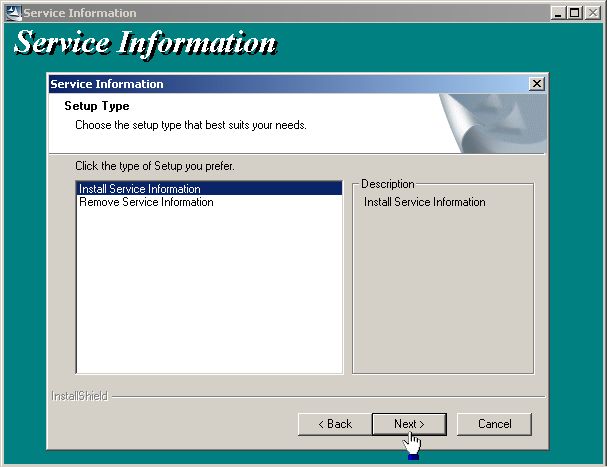Image resolution: width=607 pixels, height=467 pixels.
Task: Go back with the Back button
Action: pos(335,424)
